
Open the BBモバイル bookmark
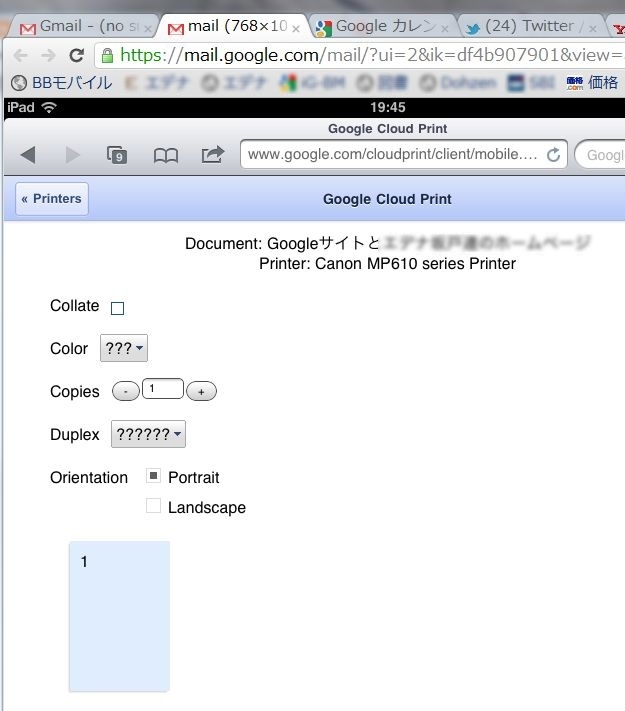click(61, 83)
